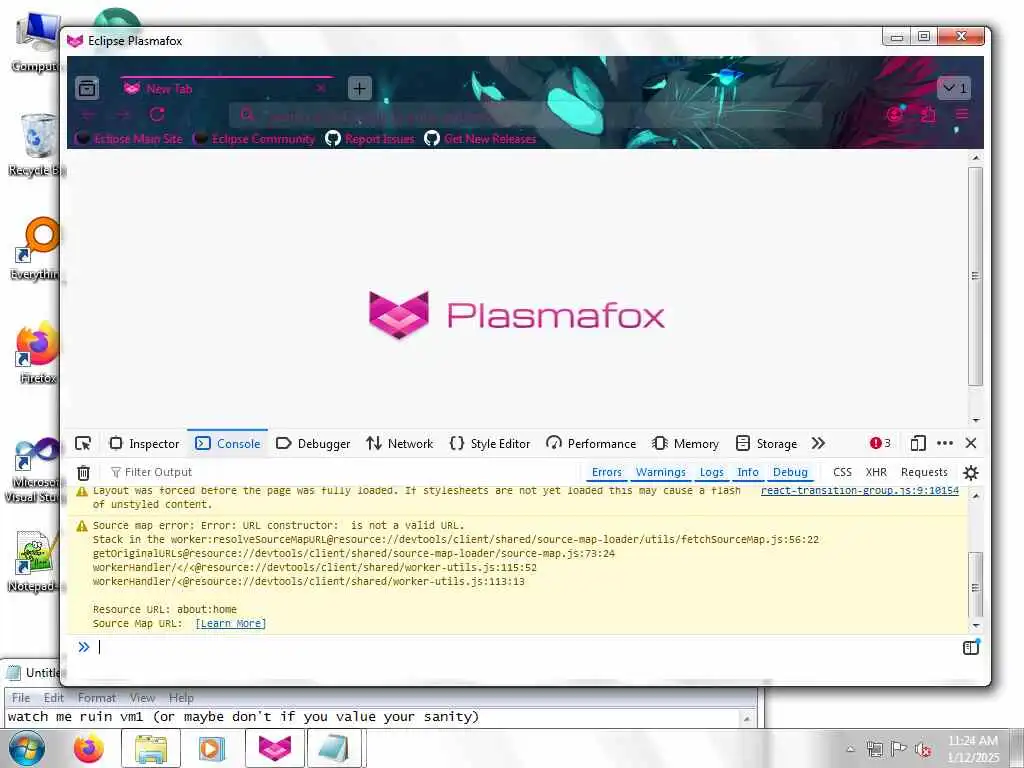Open Firefox from the taskbar
Viewport: 1024px width, 768px height.
coord(89,748)
